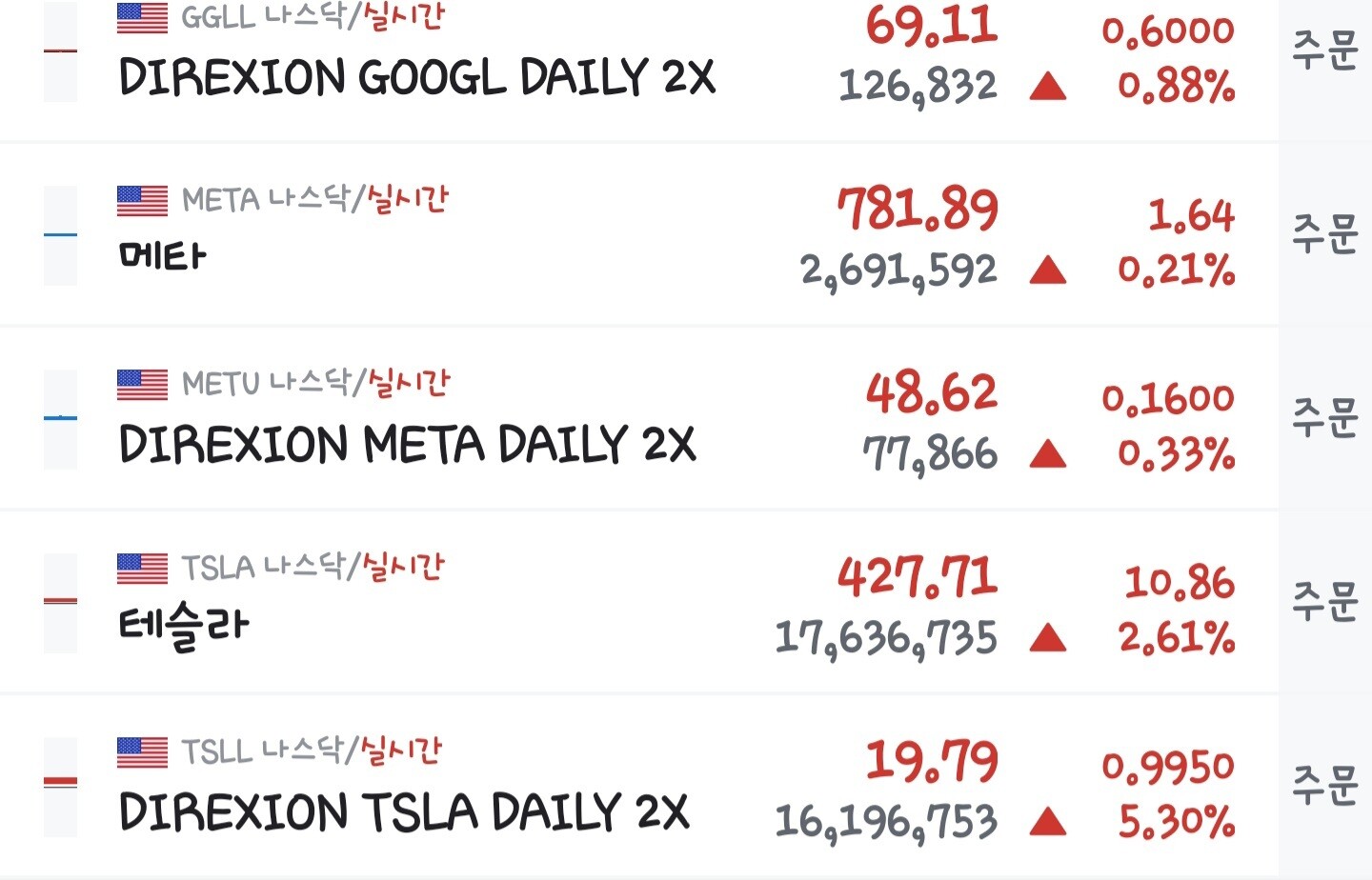The height and width of the screenshot is (880, 1372).
Task: Click the US flag icon beside META ticker
Action: pyautogui.click(x=142, y=200)
